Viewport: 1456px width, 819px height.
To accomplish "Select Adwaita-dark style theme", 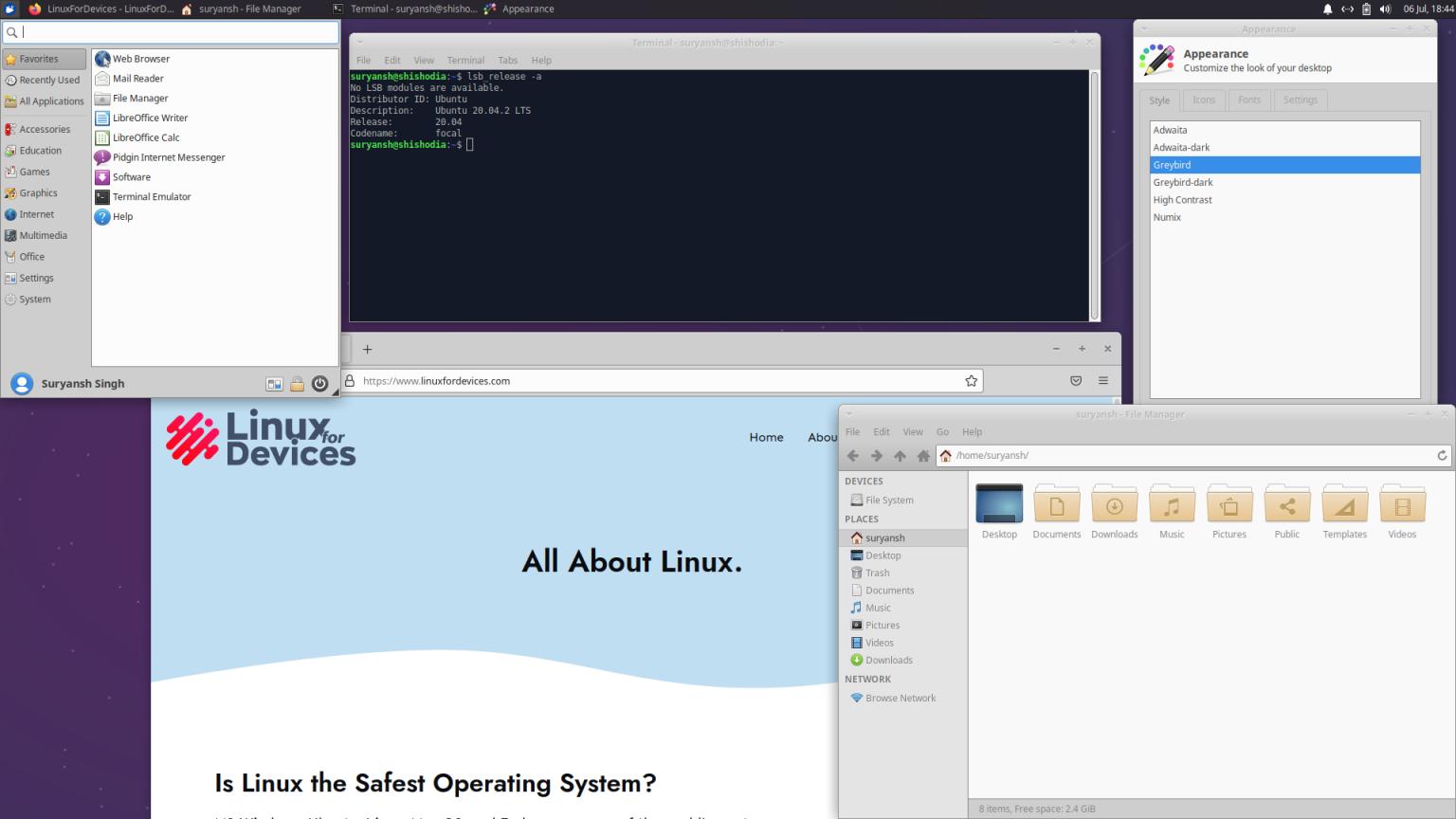I will click(x=1284, y=148).
